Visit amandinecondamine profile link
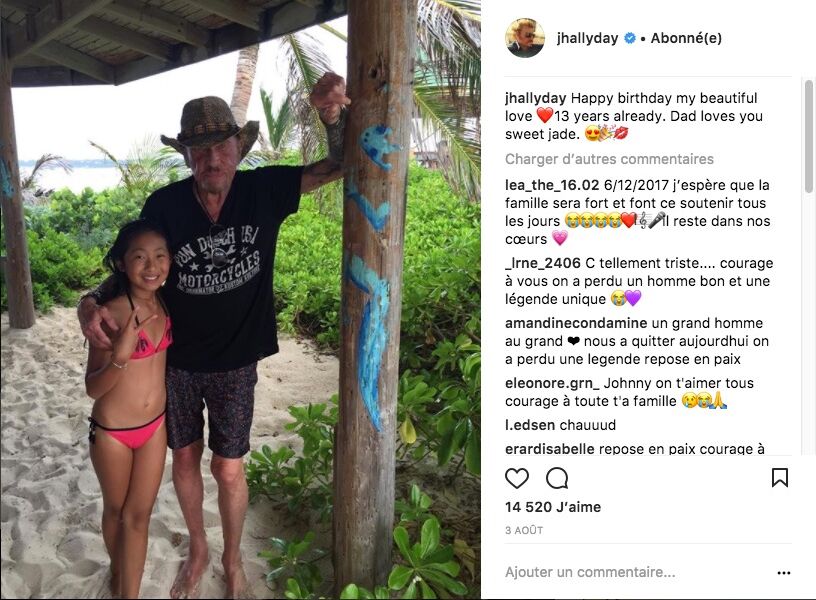816x600 pixels. click(576, 323)
